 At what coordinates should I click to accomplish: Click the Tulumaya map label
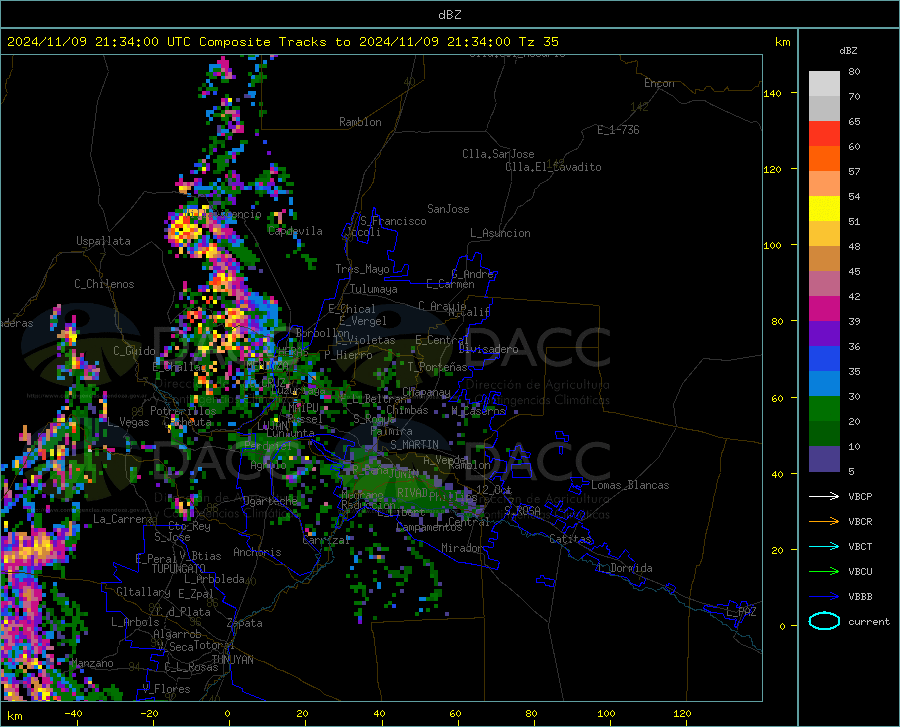click(x=374, y=289)
